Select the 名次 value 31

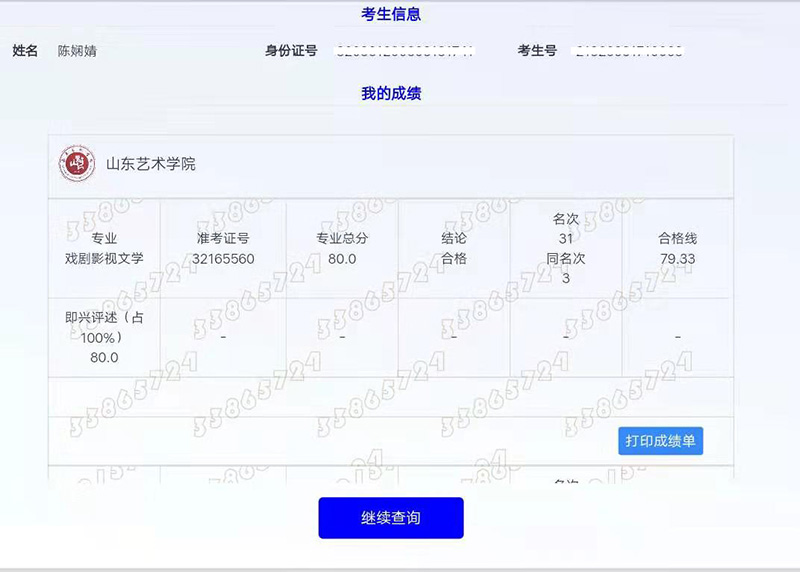coord(565,239)
